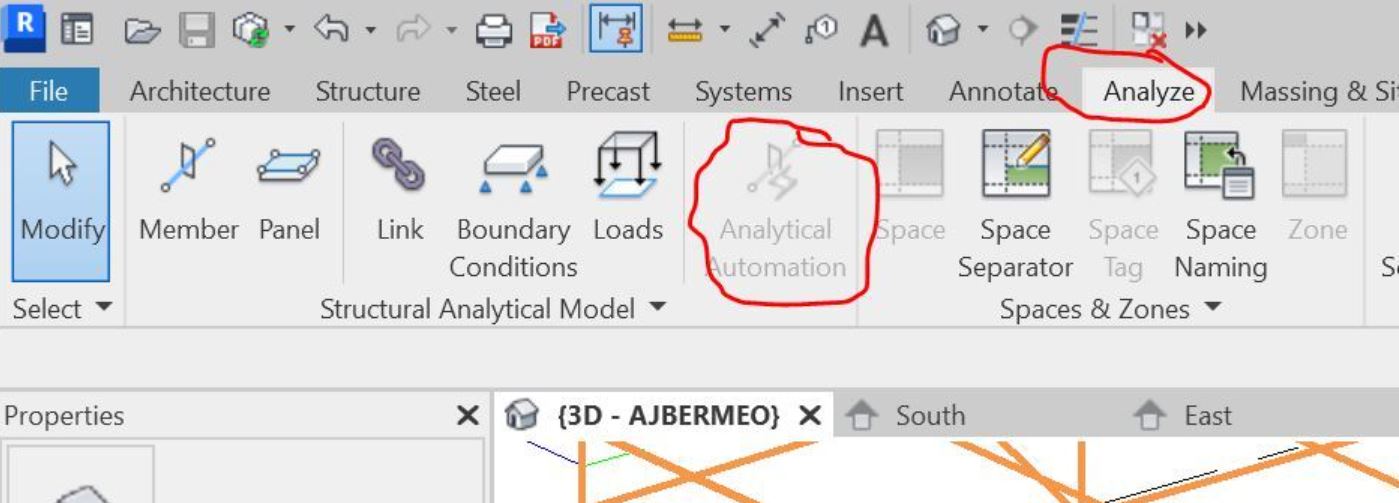The height and width of the screenshot is (503, 1399).
Task: Open the File tab
Action: tap(49, 91)
